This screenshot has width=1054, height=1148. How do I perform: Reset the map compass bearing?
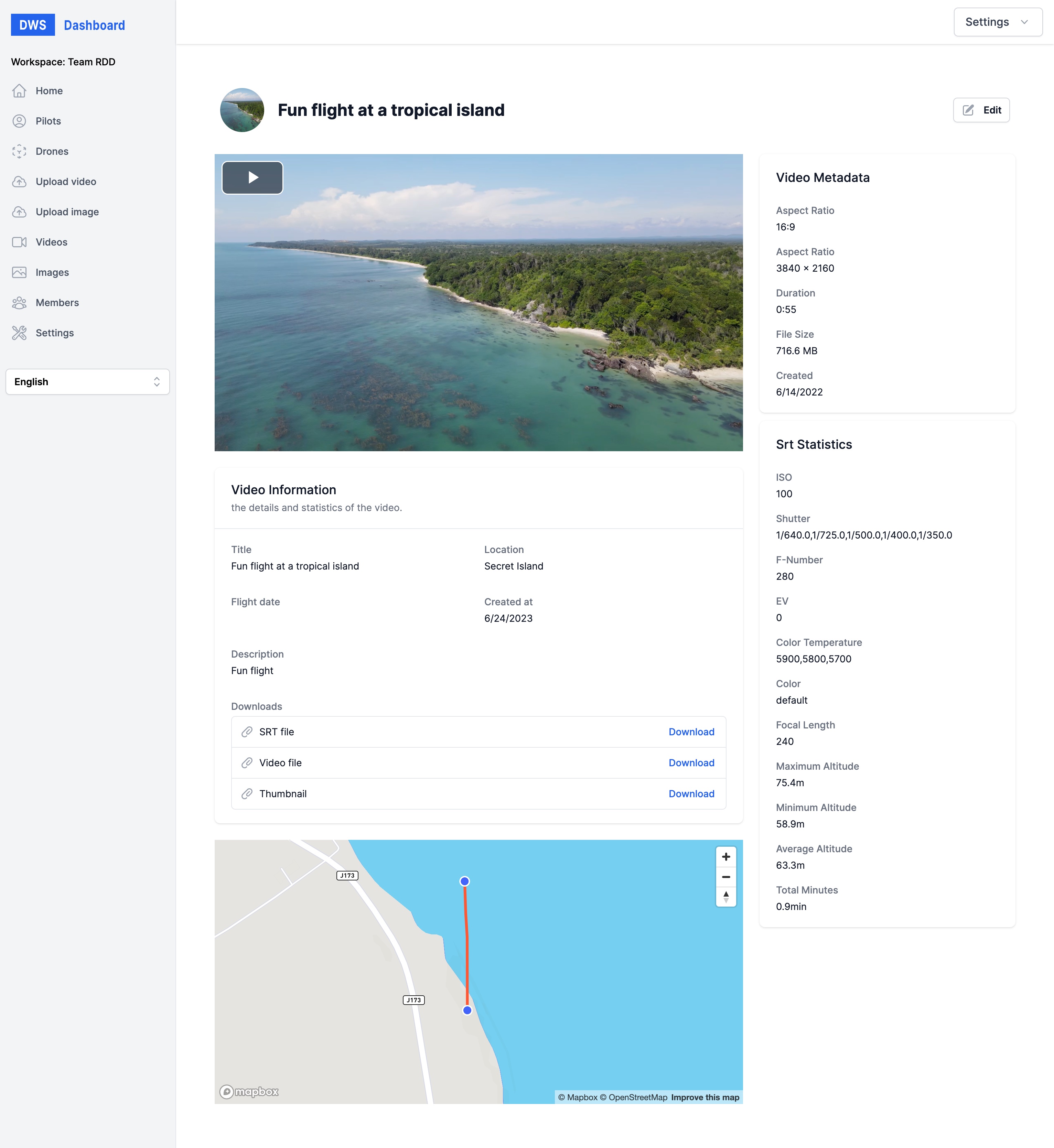[x=725, y=897]
